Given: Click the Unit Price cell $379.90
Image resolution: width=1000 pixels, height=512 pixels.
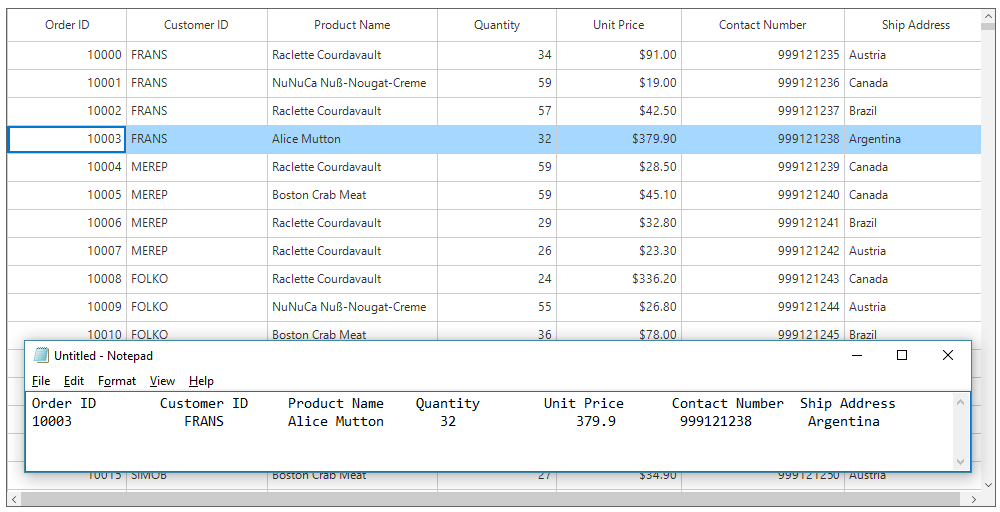Looking at the screenshot, I should pos(619,139).
